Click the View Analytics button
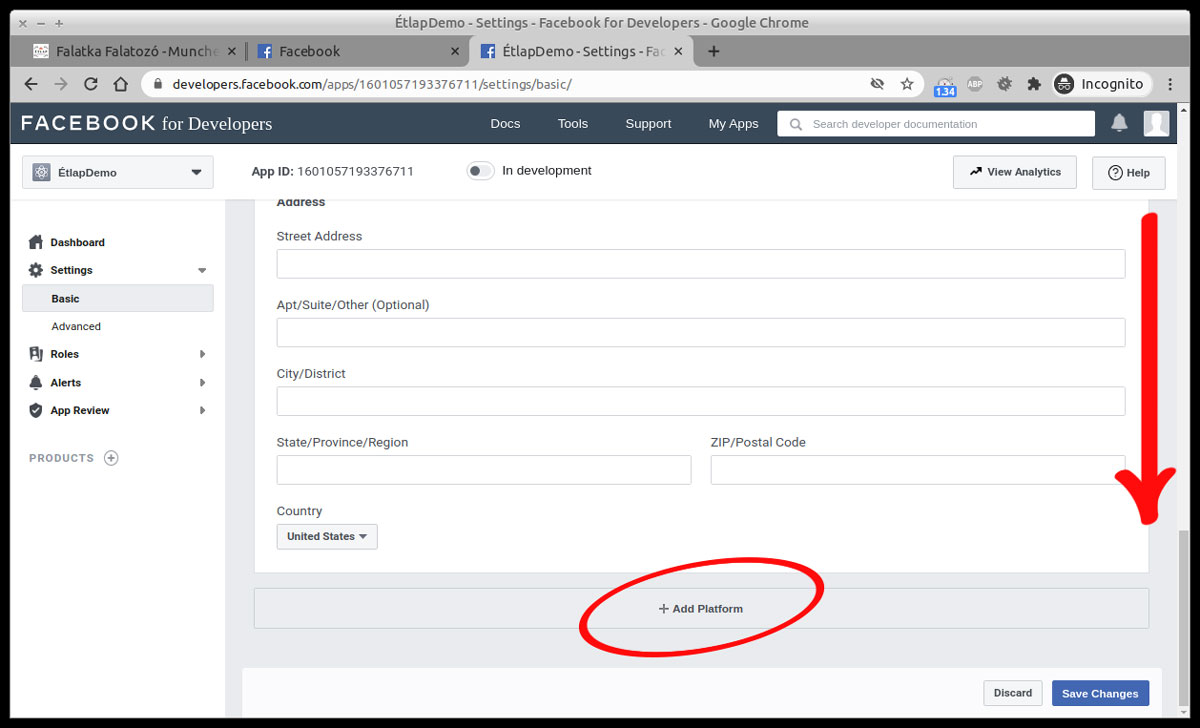Image resolution: width=1200 pixels, height=728 pixels. click(x=1014, y=172)
